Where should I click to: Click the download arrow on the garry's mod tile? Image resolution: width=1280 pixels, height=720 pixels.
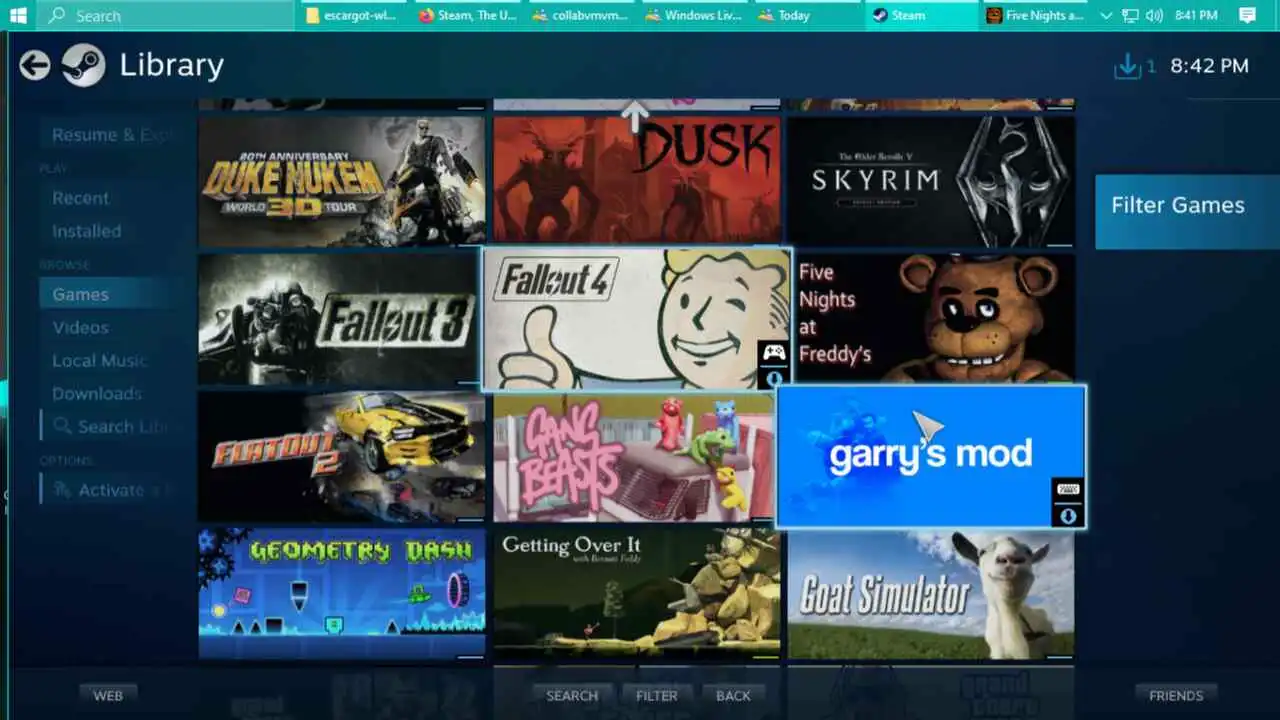point(1067,516)
